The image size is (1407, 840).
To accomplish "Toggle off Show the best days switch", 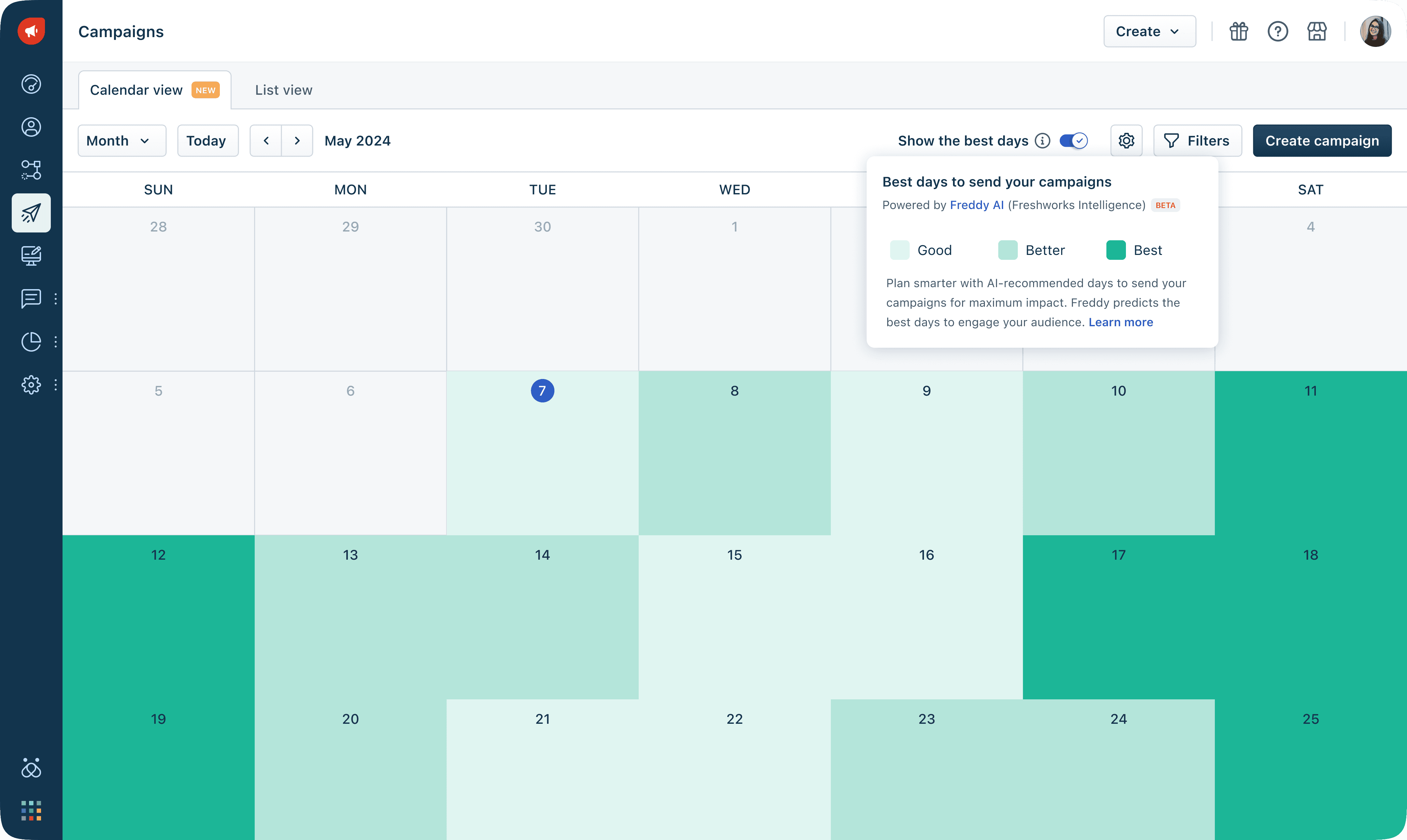I will (x=1073, y=140).
